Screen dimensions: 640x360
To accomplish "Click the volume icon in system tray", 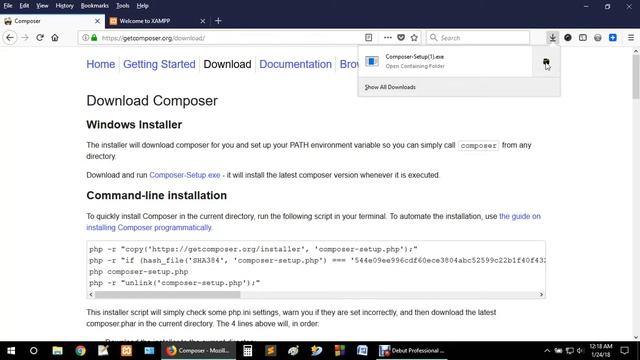I will tap(580, 351).
